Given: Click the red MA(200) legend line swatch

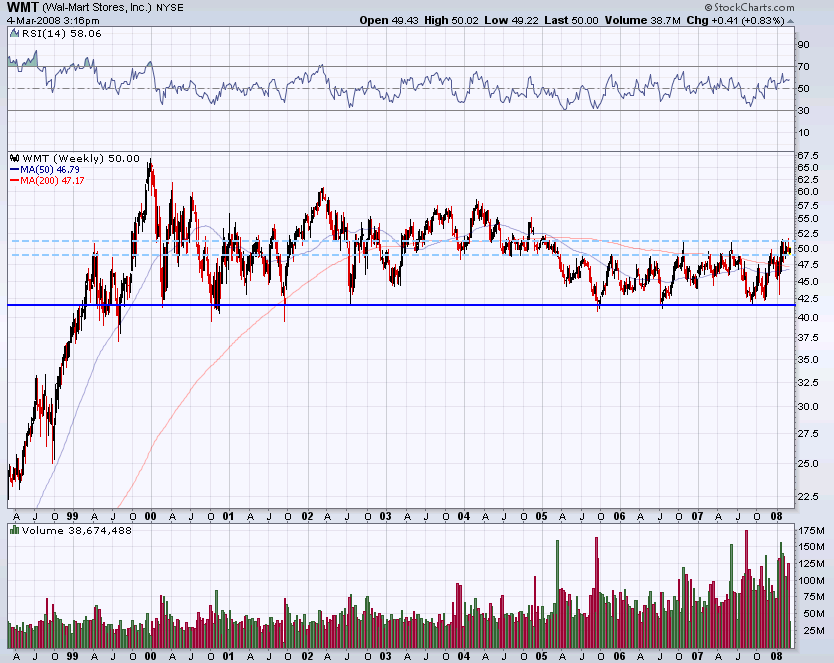Looking at the screenshot, I should (x=14, y=181).
